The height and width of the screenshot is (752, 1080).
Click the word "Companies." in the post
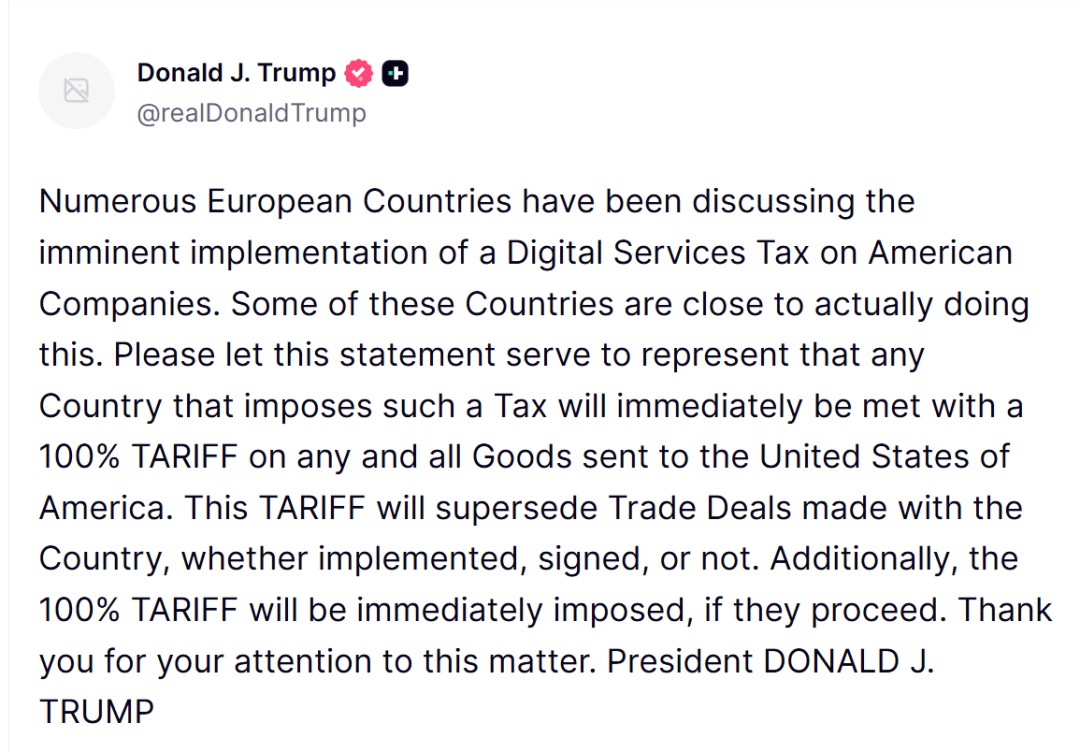[129, 304]
